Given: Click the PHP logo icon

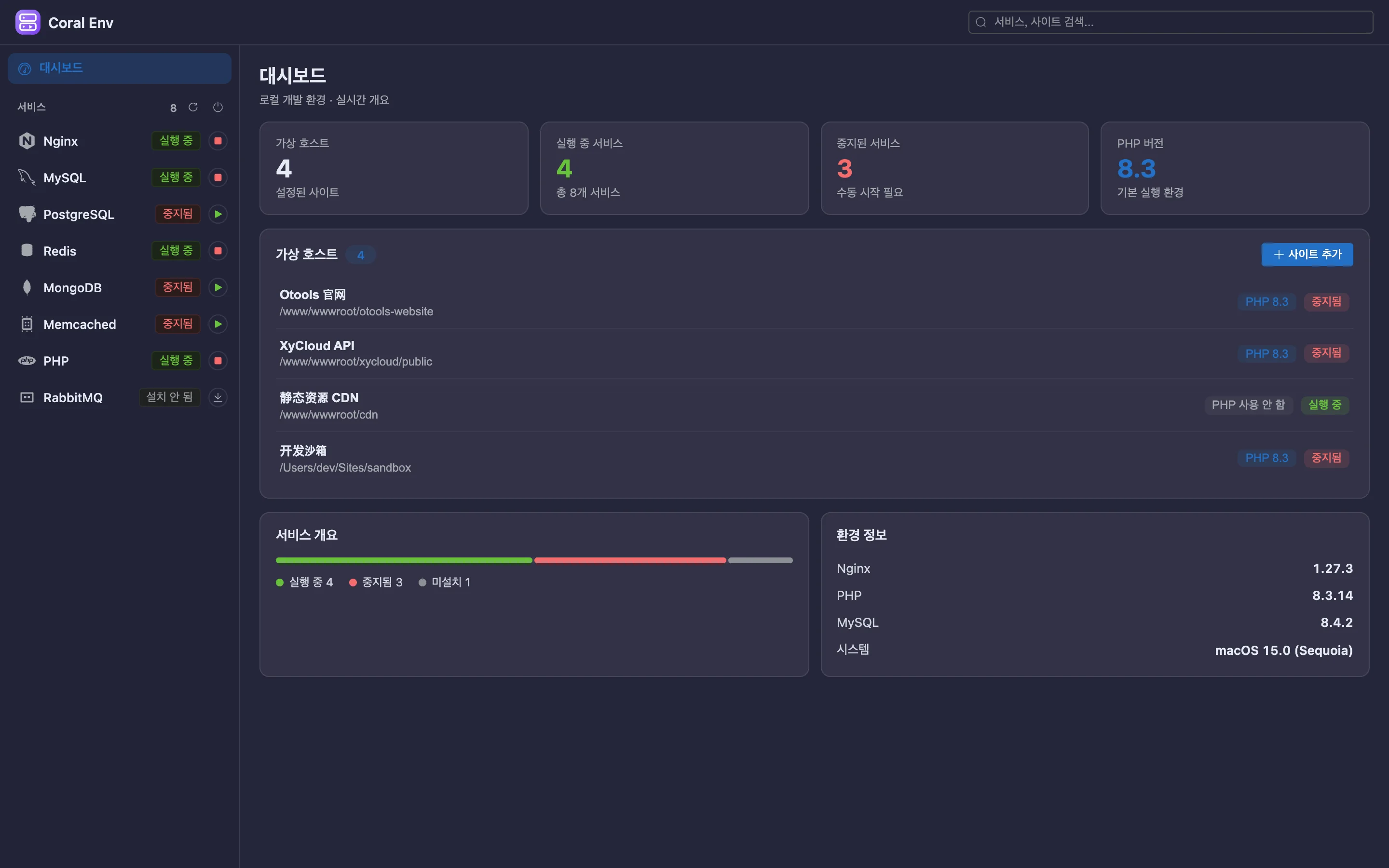Looking at the screenshot, I should [27, 361].
